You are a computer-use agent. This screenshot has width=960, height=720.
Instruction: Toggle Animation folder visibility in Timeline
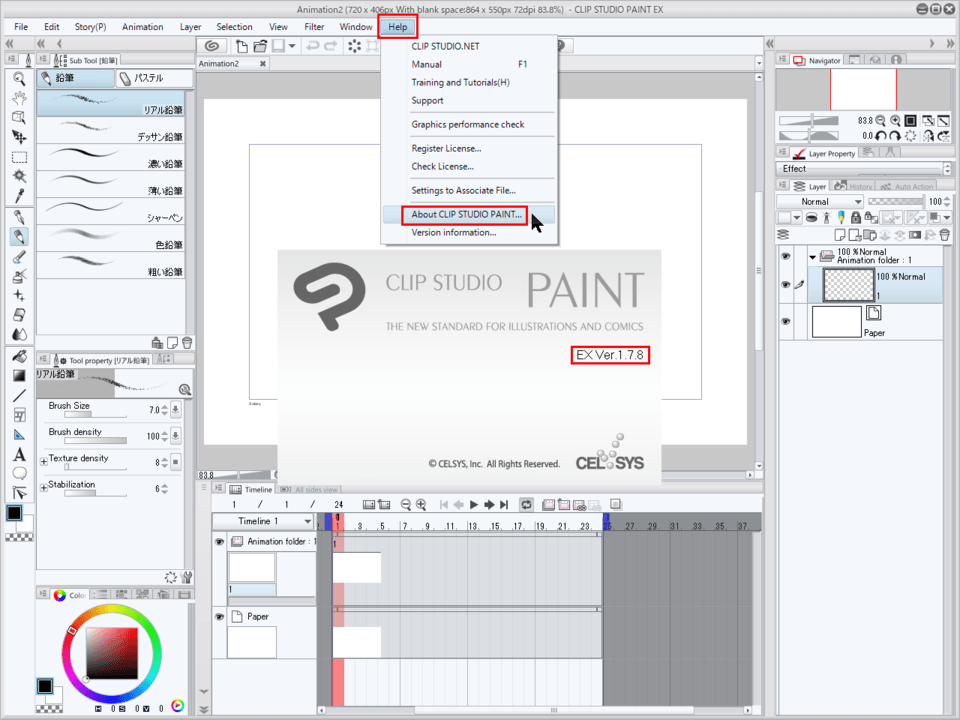(x=220, y=541)
